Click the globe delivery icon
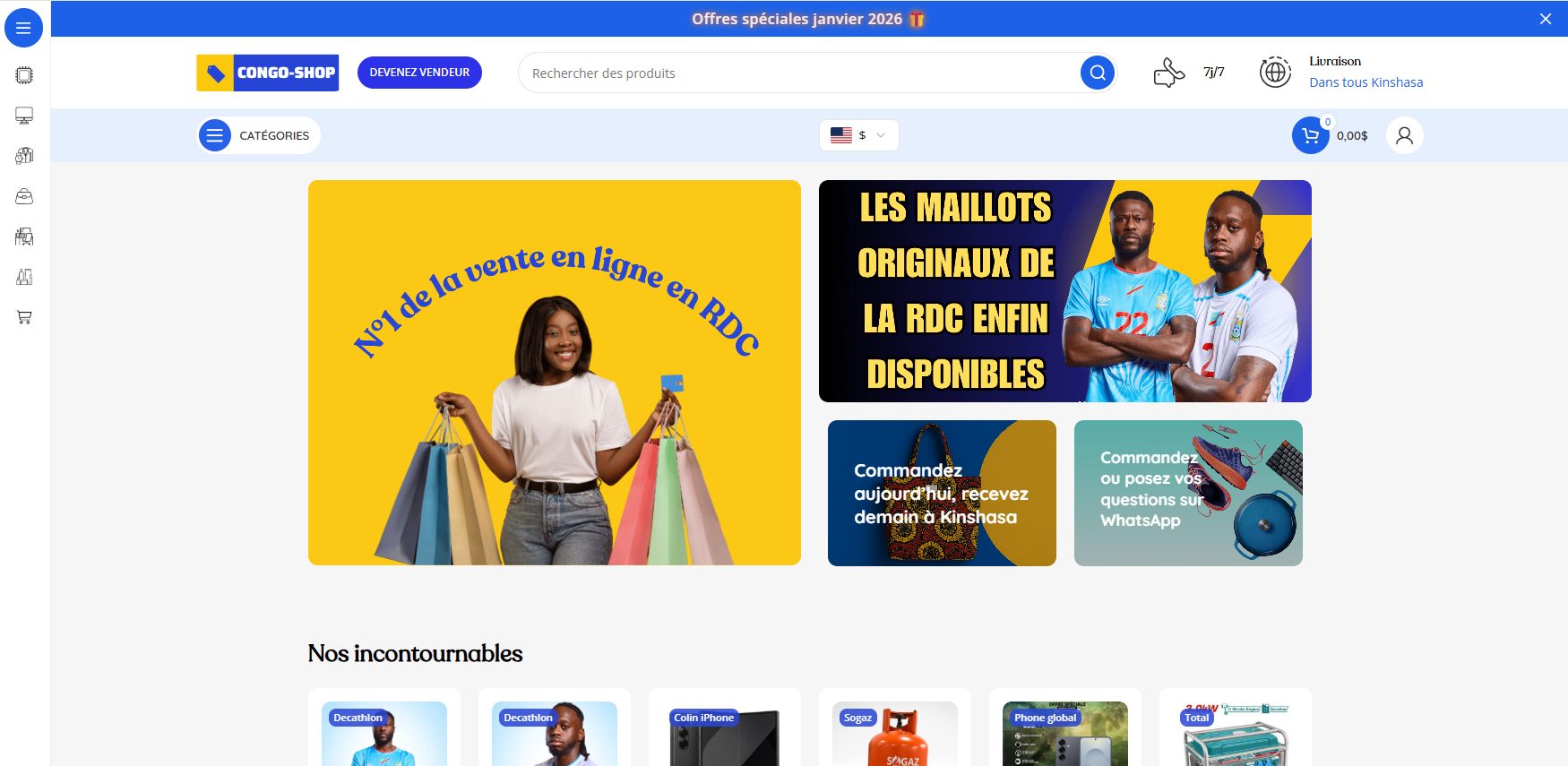This screenshot has width=1568, height=766. click(x=1275, y=72)
